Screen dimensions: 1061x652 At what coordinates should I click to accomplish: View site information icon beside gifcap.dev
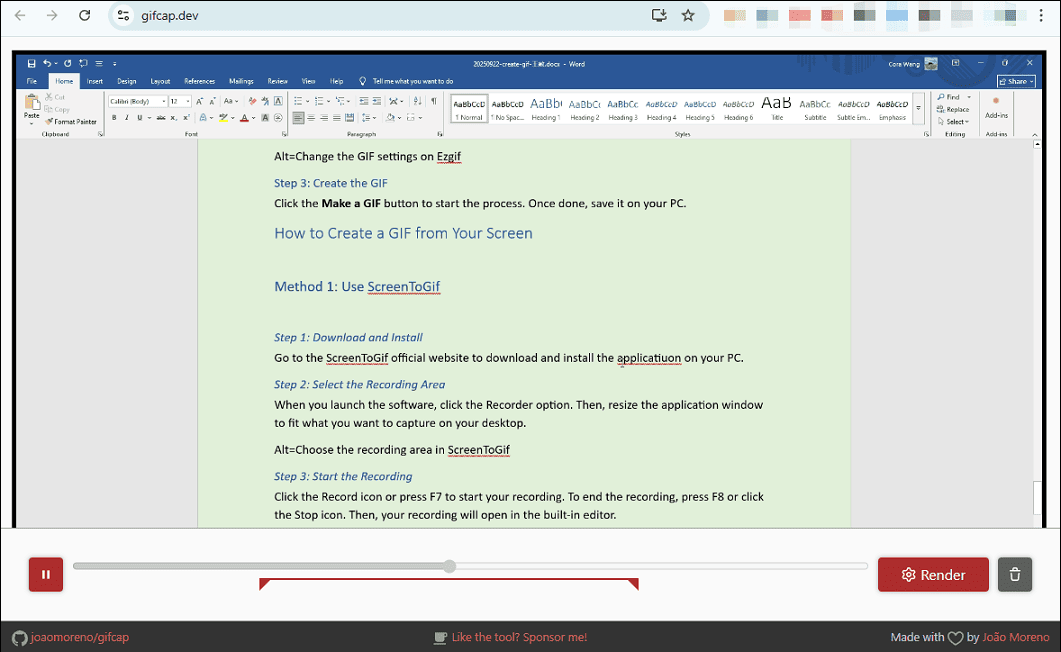click(x=123, y=15)
